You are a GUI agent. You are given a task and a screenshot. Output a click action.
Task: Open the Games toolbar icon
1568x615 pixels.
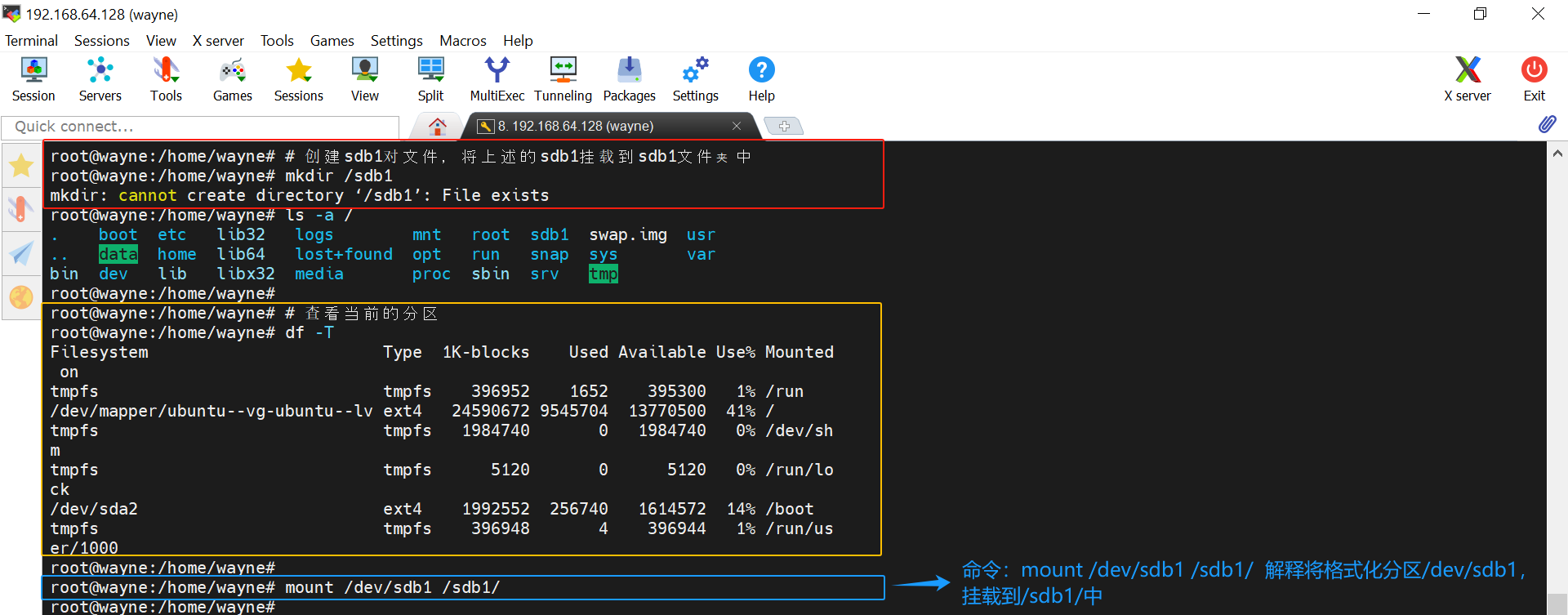click(x=233, y=79)
